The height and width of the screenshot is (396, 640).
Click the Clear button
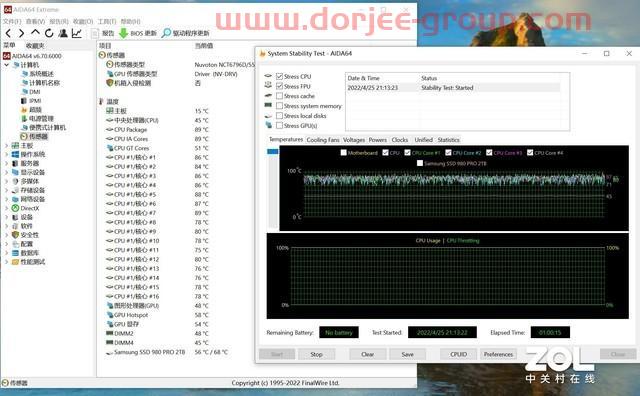[367, 354]
